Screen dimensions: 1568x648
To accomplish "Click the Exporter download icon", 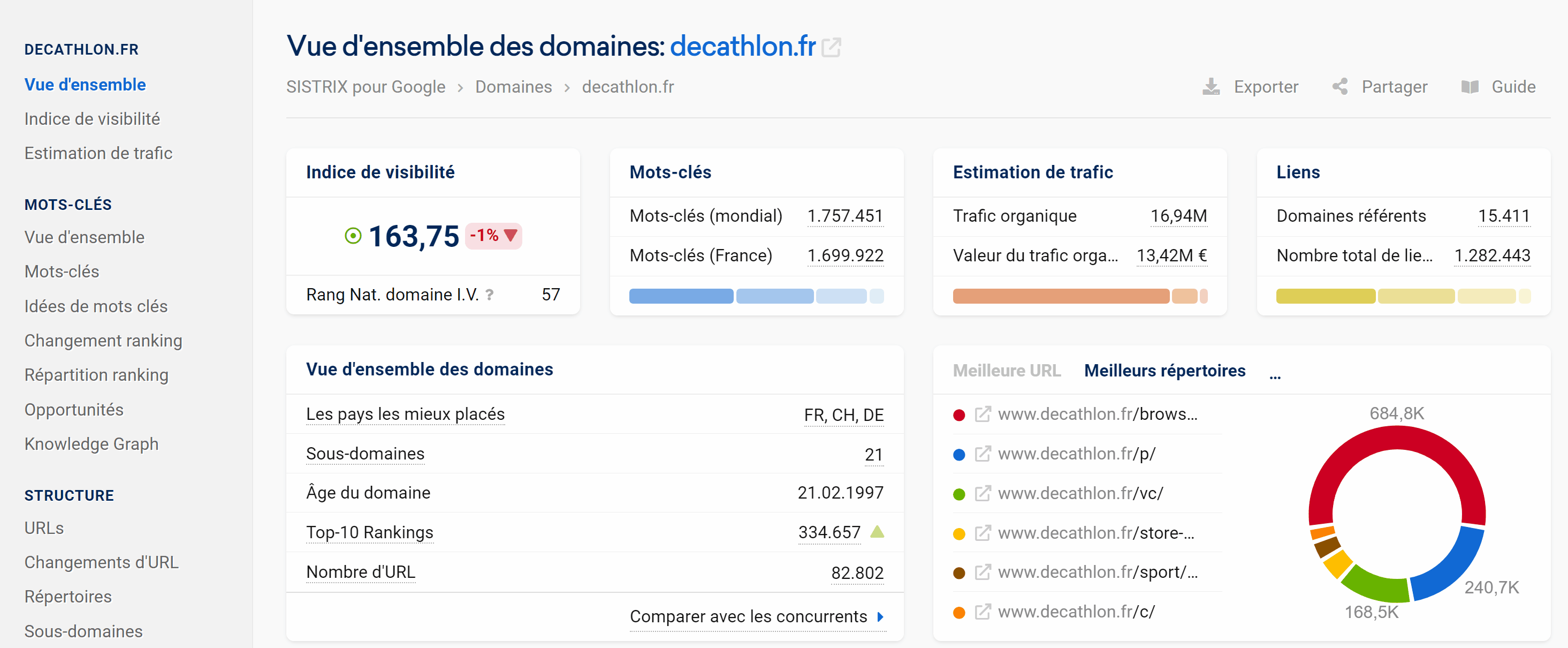I will tap(1211, 87).
